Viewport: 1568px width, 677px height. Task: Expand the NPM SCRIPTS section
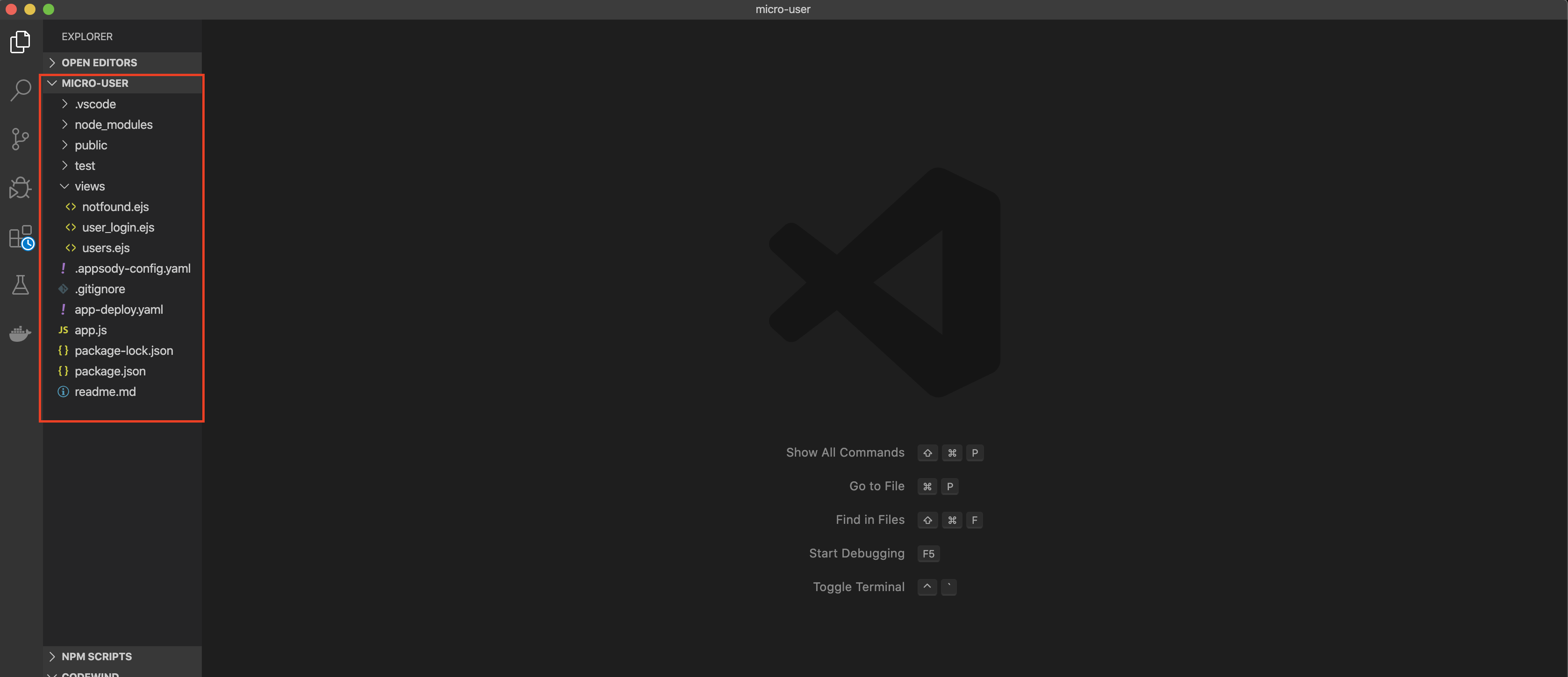[122, 656]
